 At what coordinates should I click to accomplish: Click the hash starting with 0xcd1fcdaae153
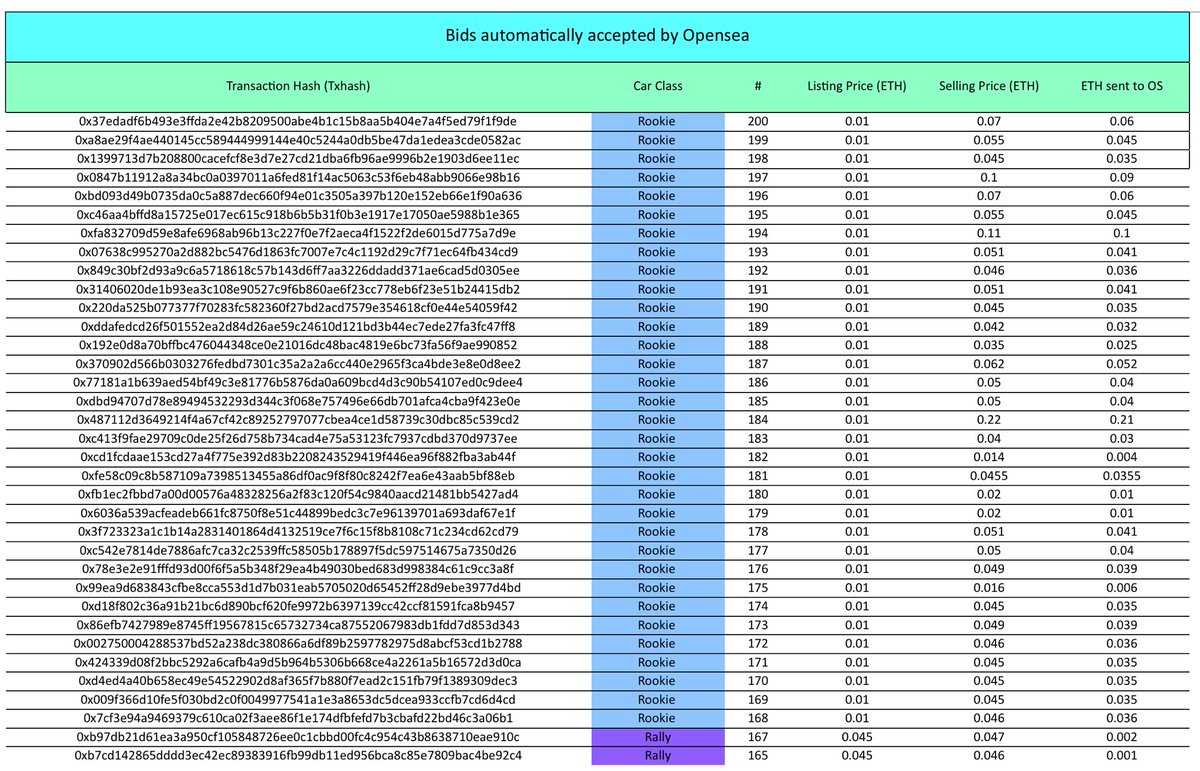[298, 457]
